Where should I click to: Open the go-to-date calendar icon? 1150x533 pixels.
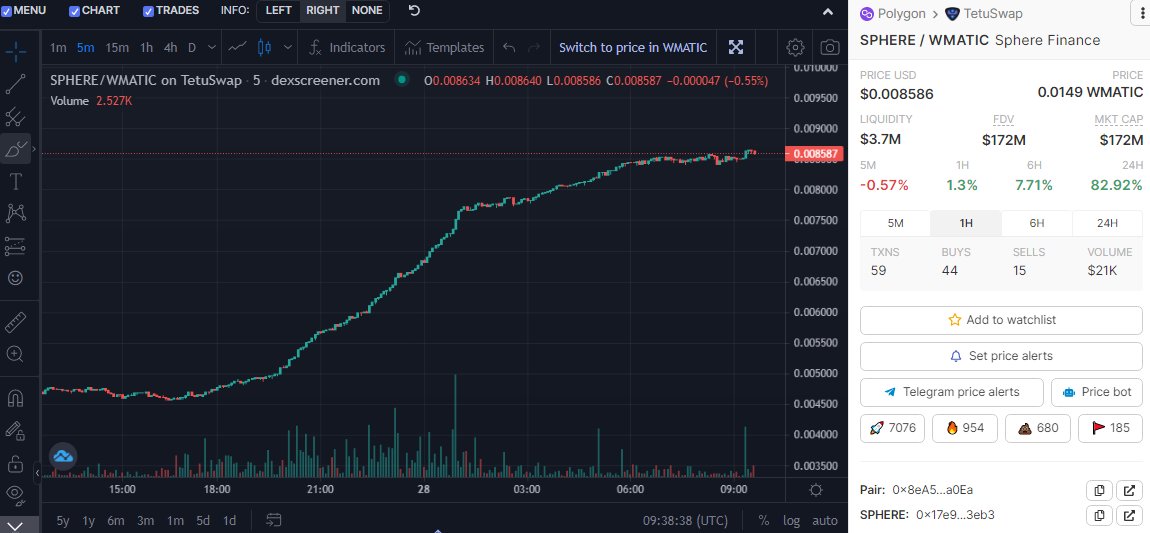[x=274, y=521]
